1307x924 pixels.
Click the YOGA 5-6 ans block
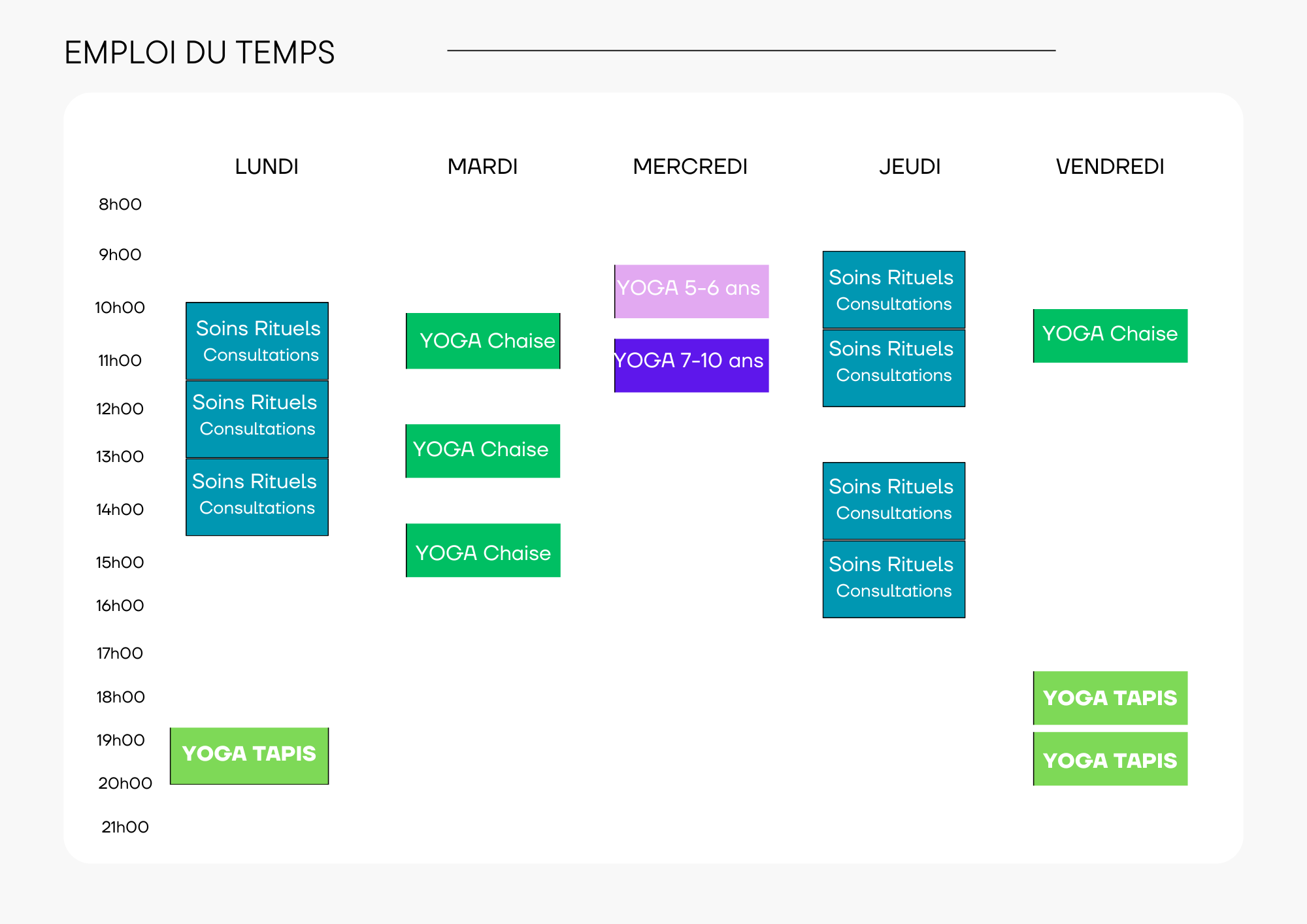691,291
